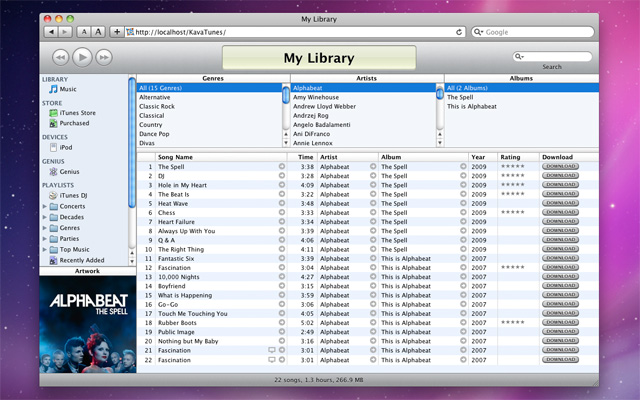Download the song Hole in My Heart
This screenshot has height=400, width=640.
point(561,185)
